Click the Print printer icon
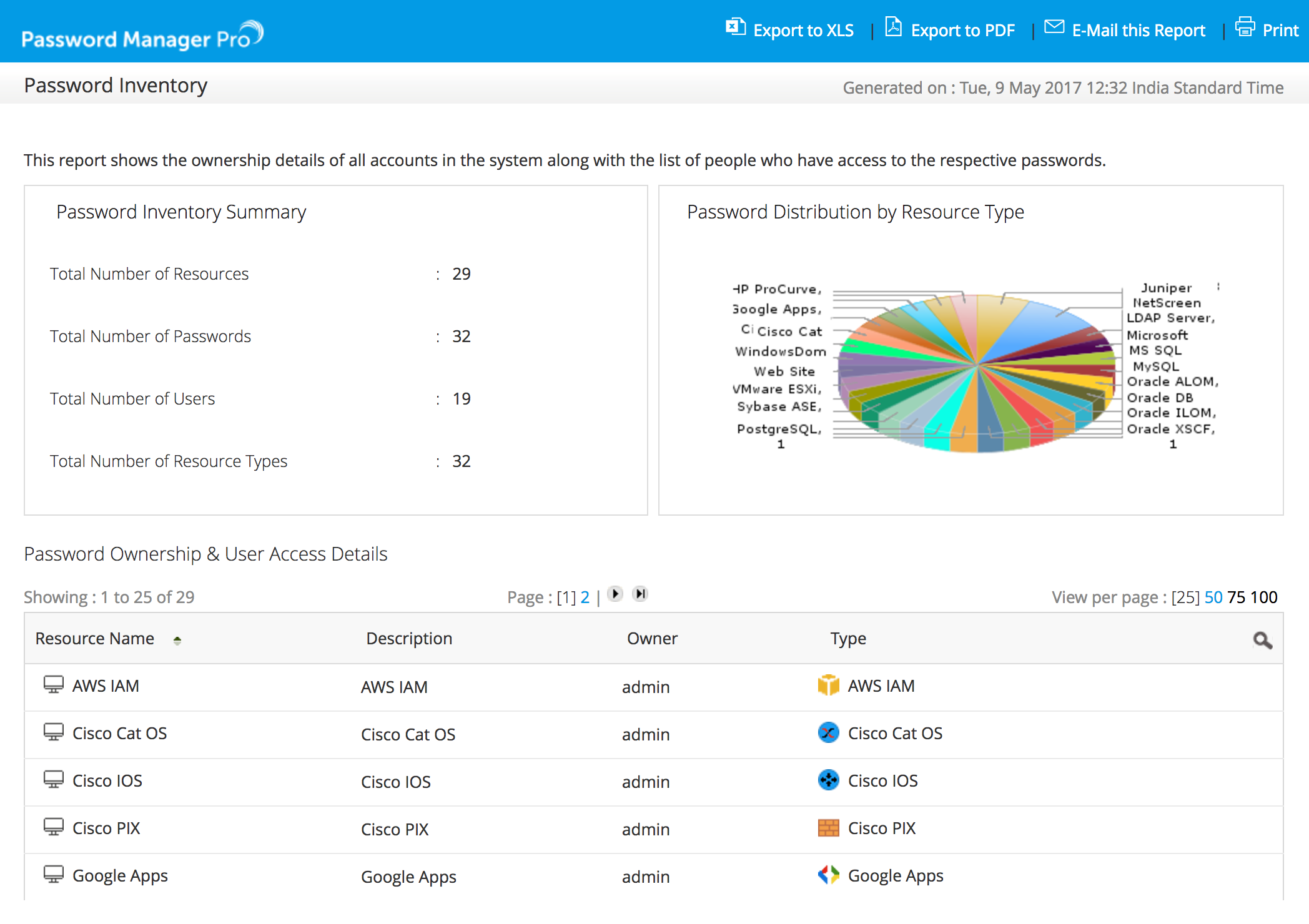The height and width of the screenshot is (924, 1309). point(1245,27)
